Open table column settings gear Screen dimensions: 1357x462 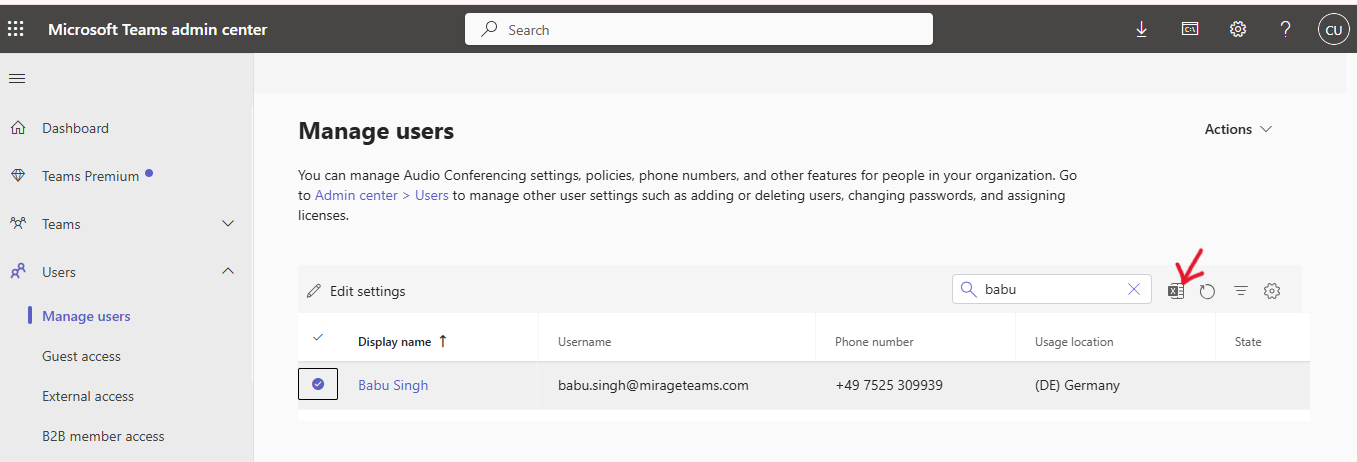pos(1272,291)
